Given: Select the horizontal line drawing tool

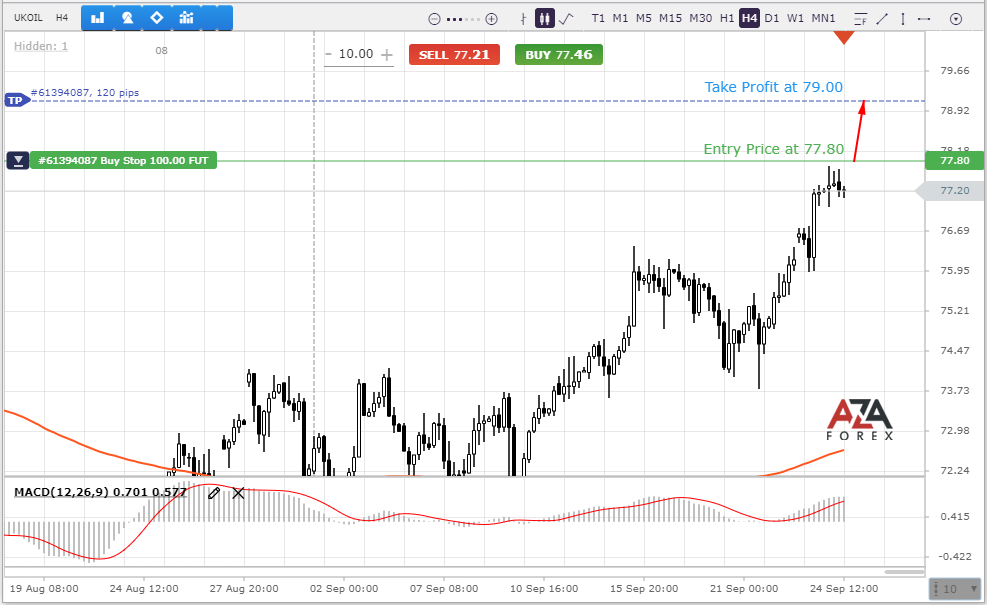Looking at the screenshot, I should (x=924, y=18).
